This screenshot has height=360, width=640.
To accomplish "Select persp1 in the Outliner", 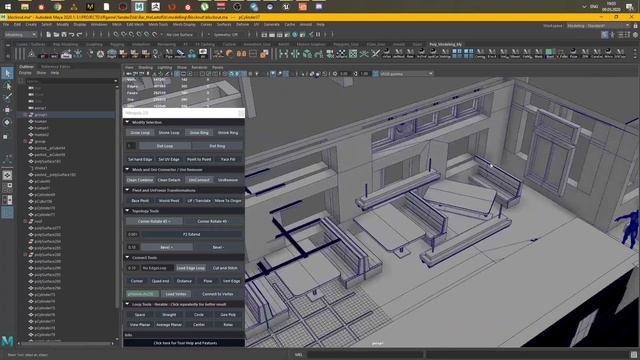I will tap(40, 108).
